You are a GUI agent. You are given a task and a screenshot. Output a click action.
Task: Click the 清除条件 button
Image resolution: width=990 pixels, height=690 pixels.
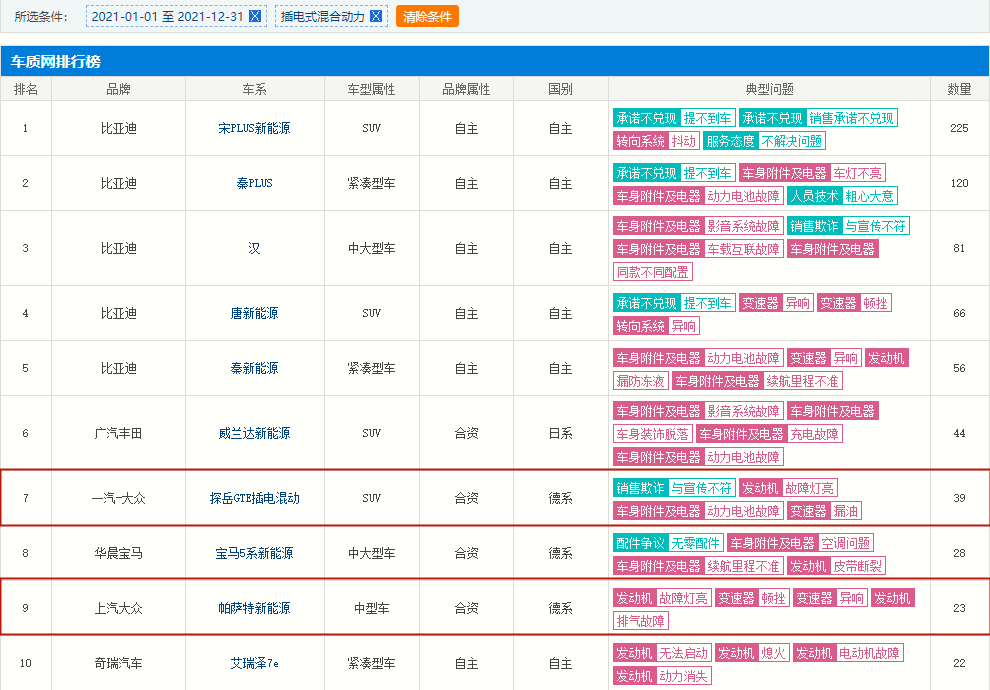pyautogui.click(x=427, y=16)
